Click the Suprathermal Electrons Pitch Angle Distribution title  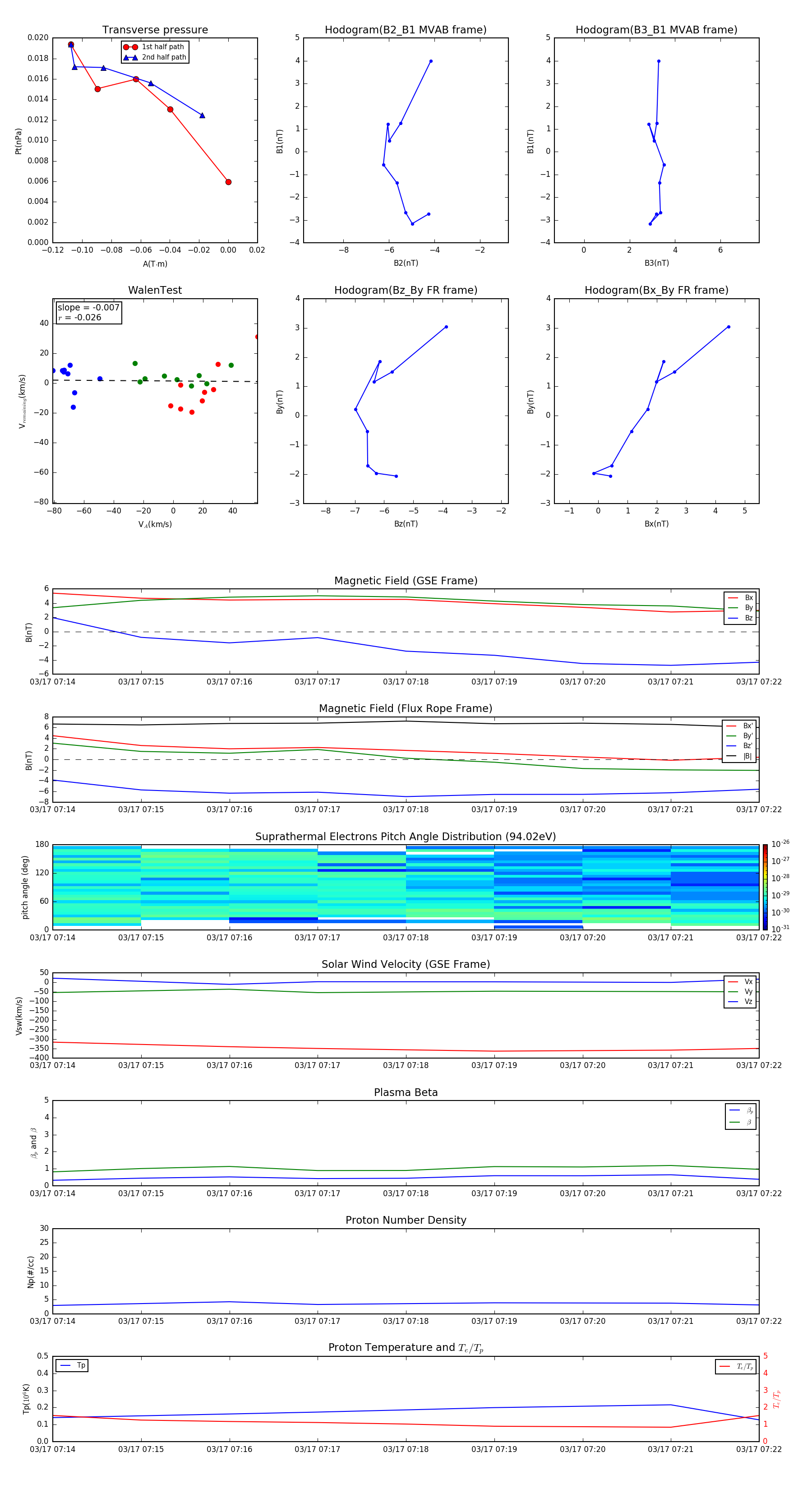406,837
